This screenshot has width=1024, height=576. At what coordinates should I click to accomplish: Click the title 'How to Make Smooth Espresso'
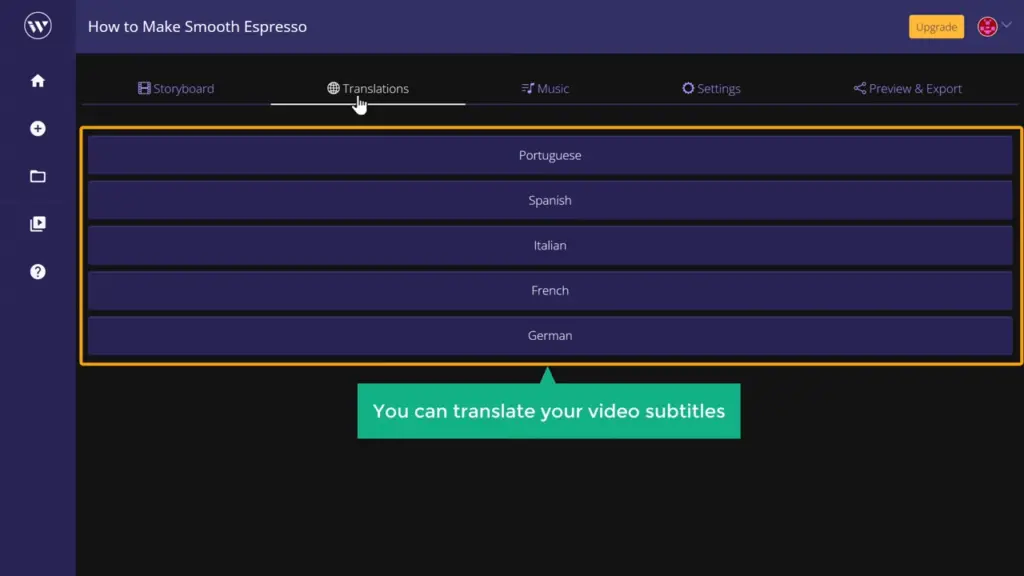[197, 27]
